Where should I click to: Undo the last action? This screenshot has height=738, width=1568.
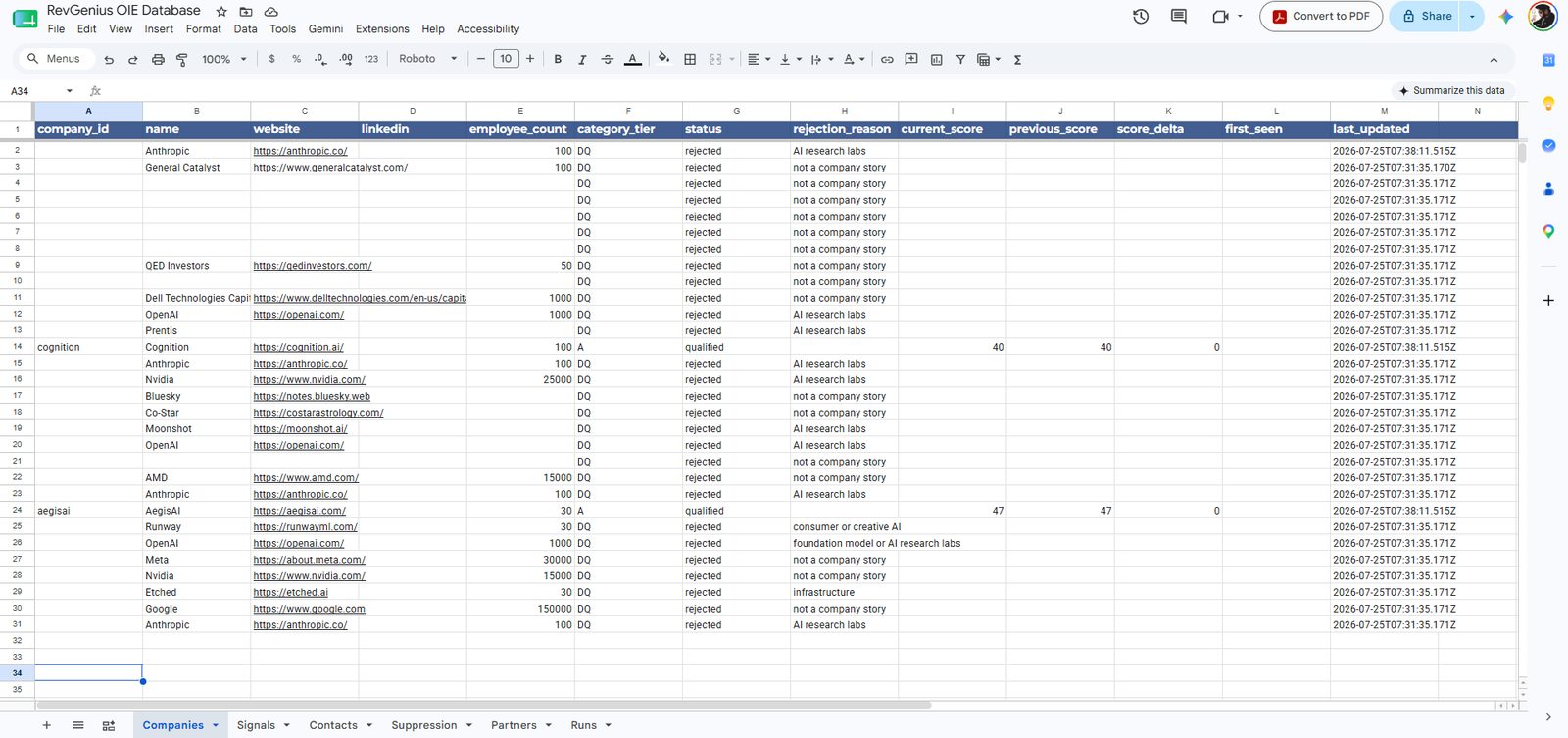109,59
